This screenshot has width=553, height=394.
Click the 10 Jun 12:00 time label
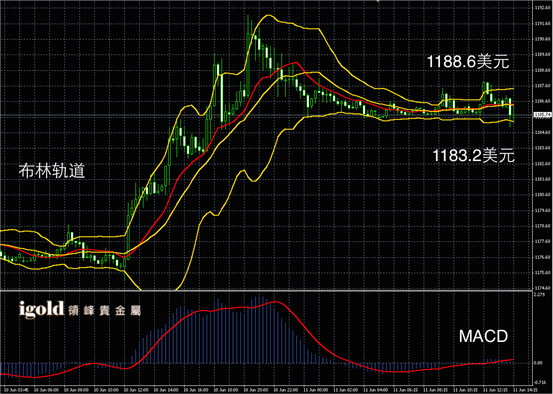136,390
